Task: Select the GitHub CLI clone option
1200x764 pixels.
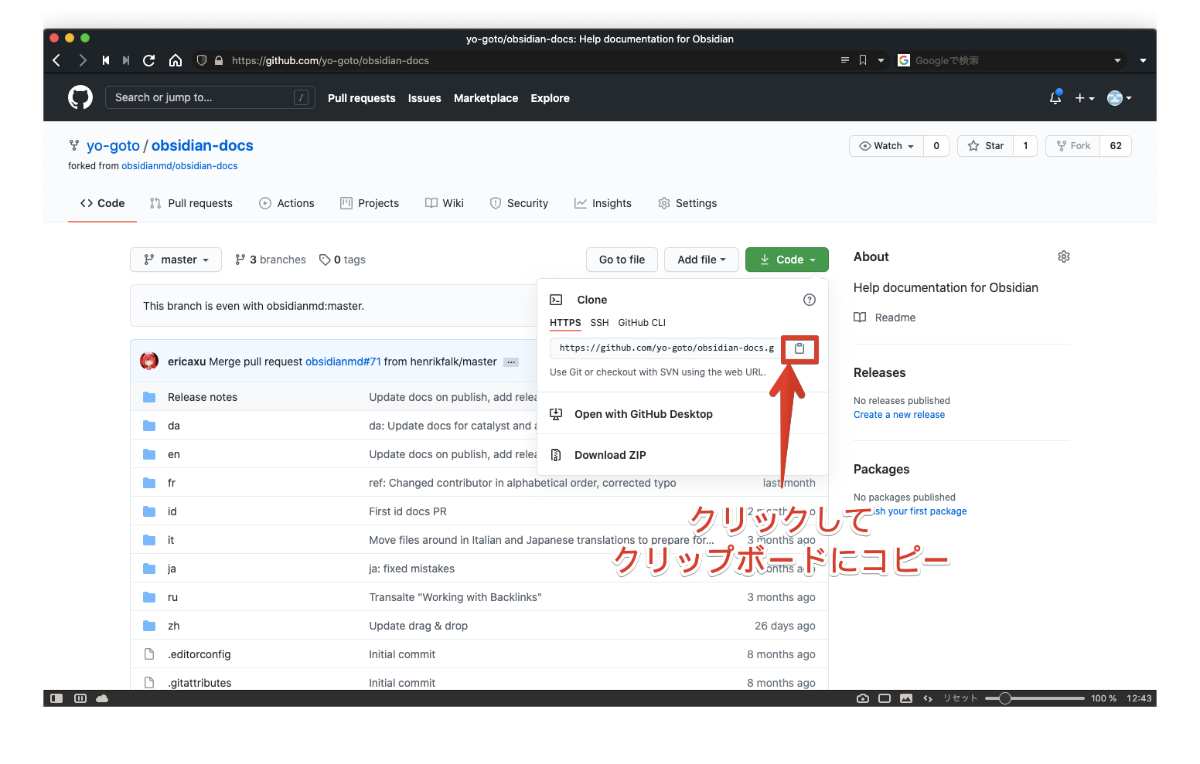Action: (642, 323)
